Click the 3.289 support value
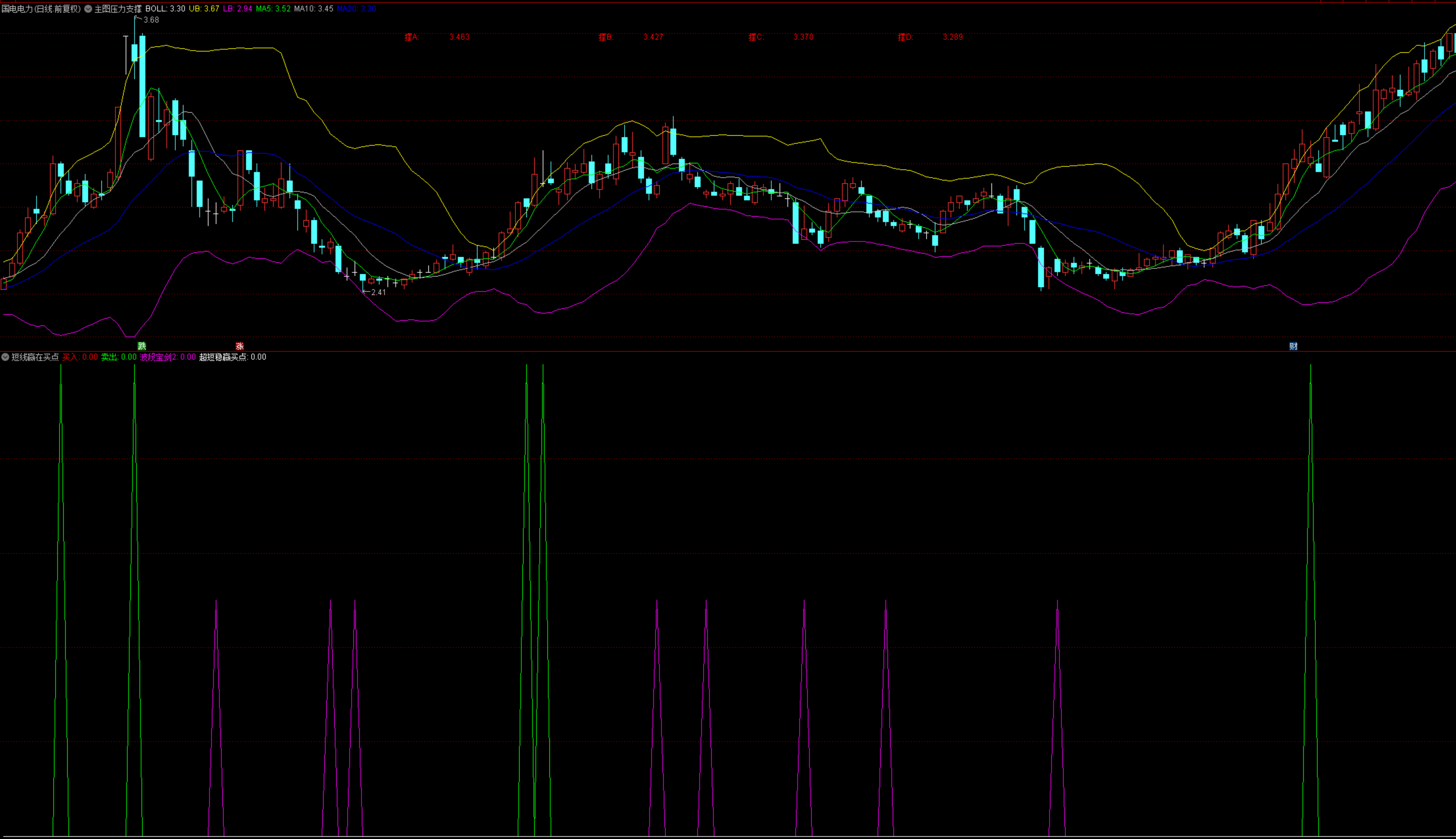 [953, 37]
